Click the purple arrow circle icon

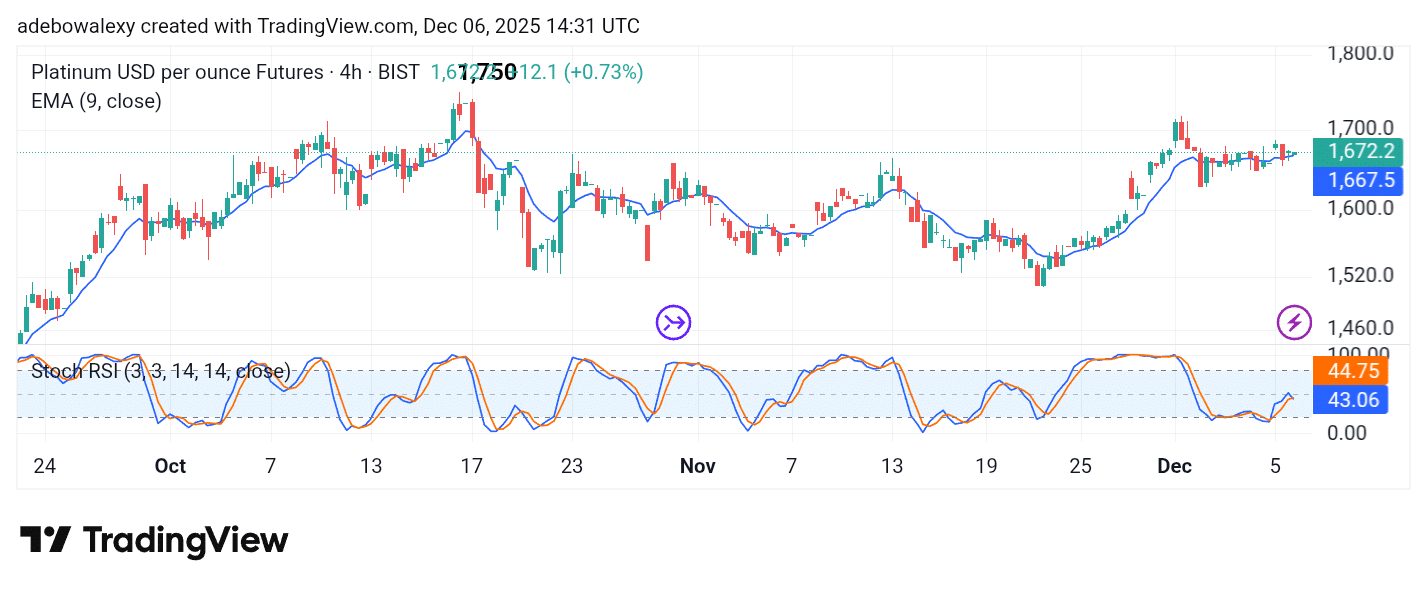coord(673,322)
